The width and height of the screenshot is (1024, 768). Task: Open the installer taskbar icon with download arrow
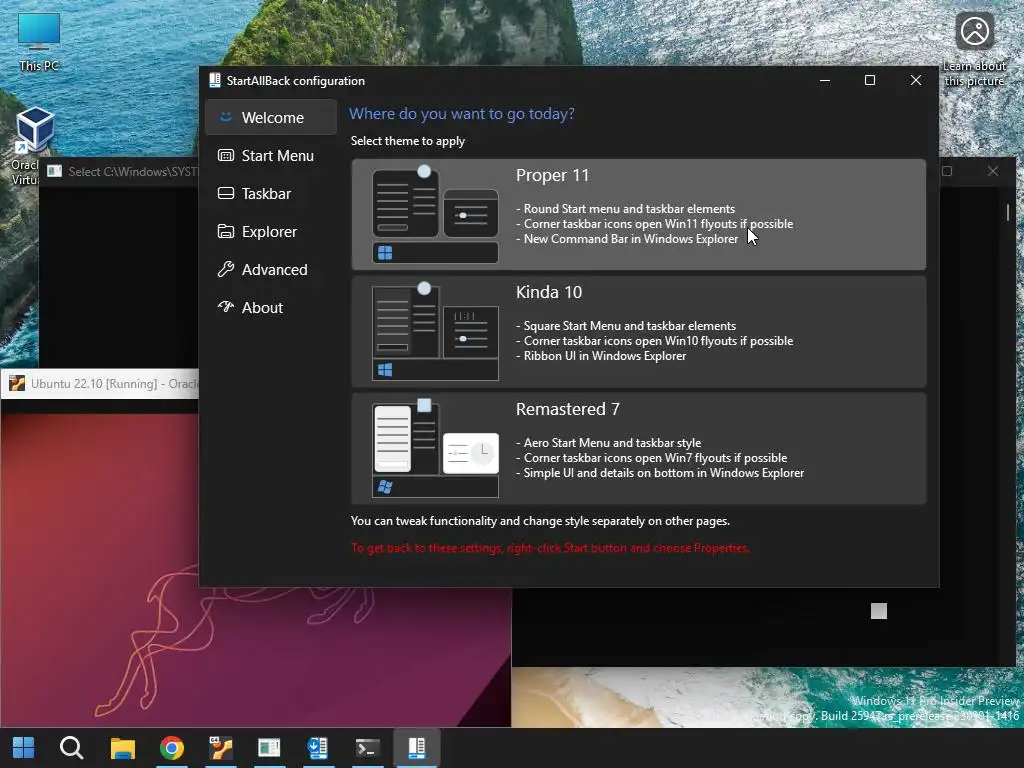point(318,748)
